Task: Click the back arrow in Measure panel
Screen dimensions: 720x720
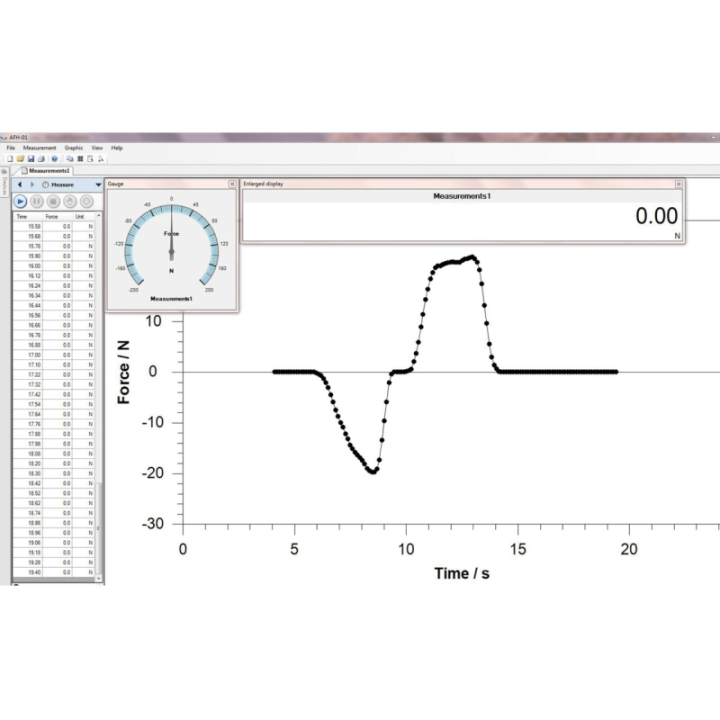Action: pos(20,185)
